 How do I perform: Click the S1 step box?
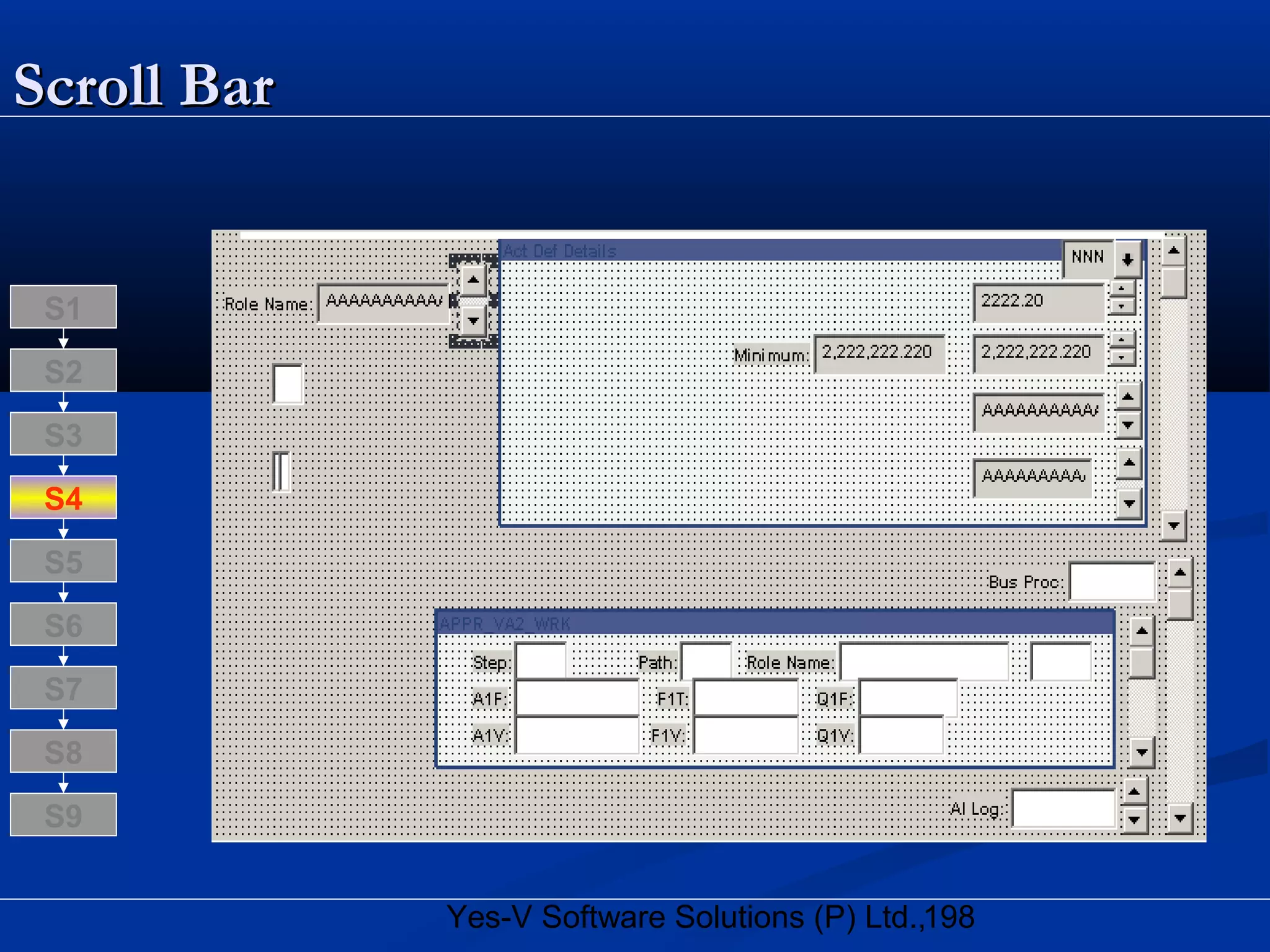click(x=63, y=307)
